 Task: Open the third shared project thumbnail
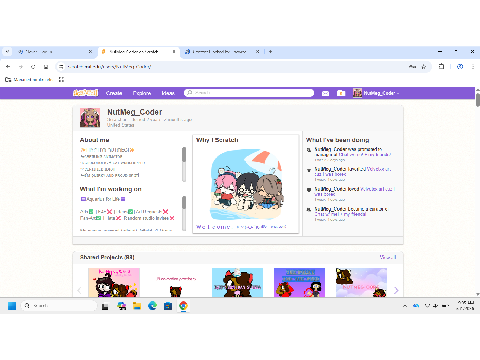point(237,282)
